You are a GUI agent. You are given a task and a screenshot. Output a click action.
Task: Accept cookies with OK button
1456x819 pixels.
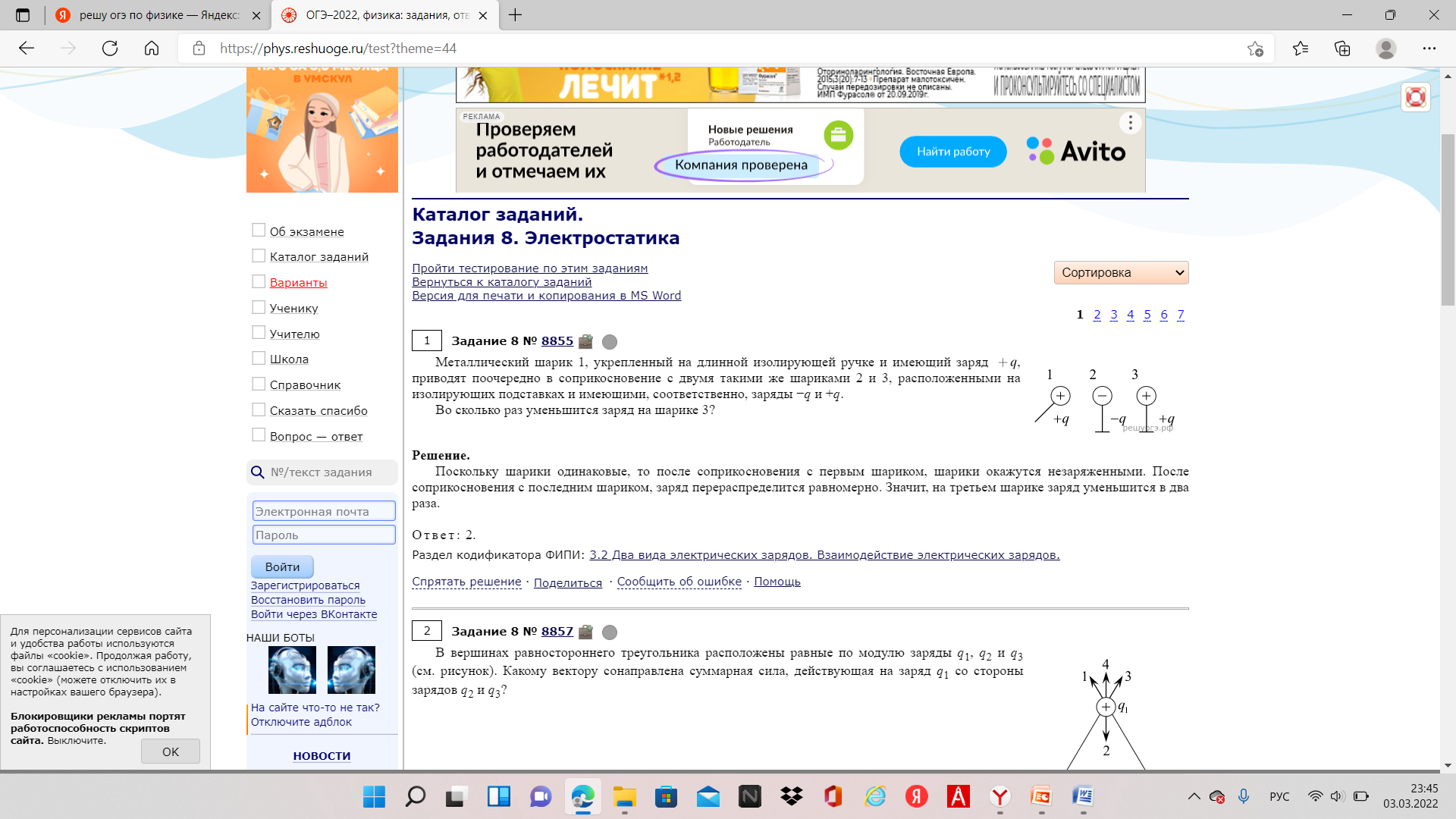click(x=171, y=752)
